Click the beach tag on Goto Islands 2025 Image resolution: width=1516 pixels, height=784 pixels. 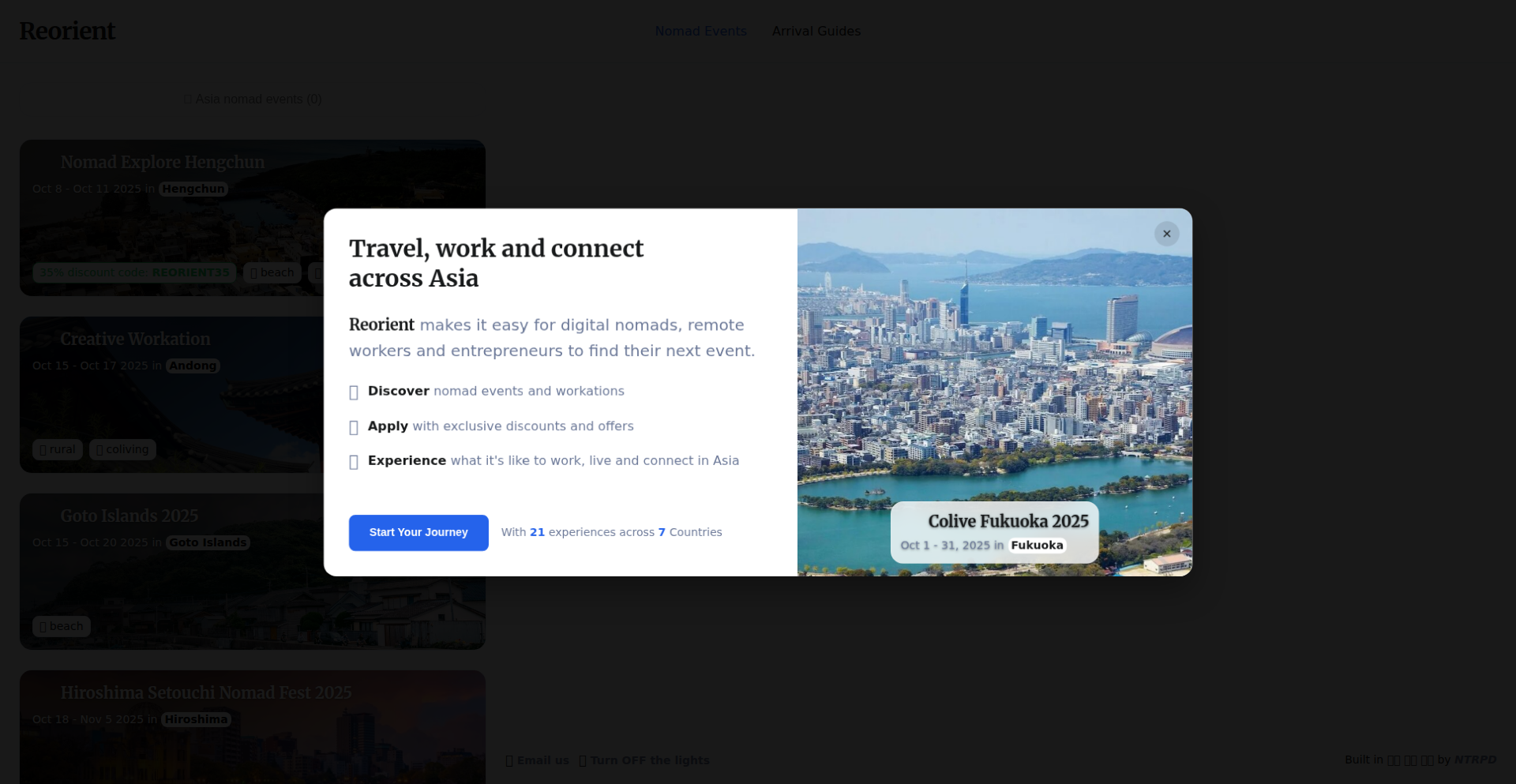[62, 626]
